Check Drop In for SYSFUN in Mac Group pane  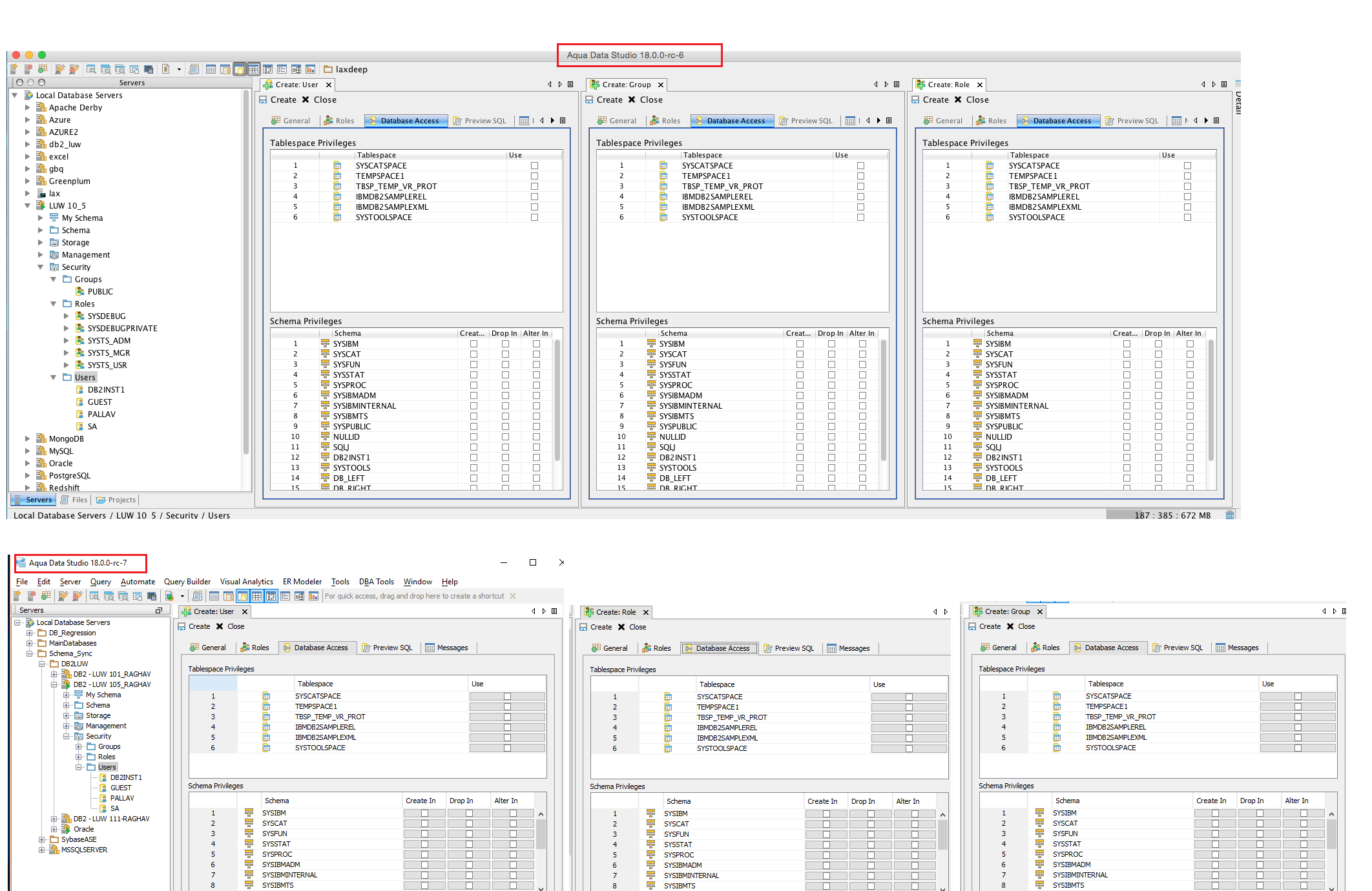831,365
